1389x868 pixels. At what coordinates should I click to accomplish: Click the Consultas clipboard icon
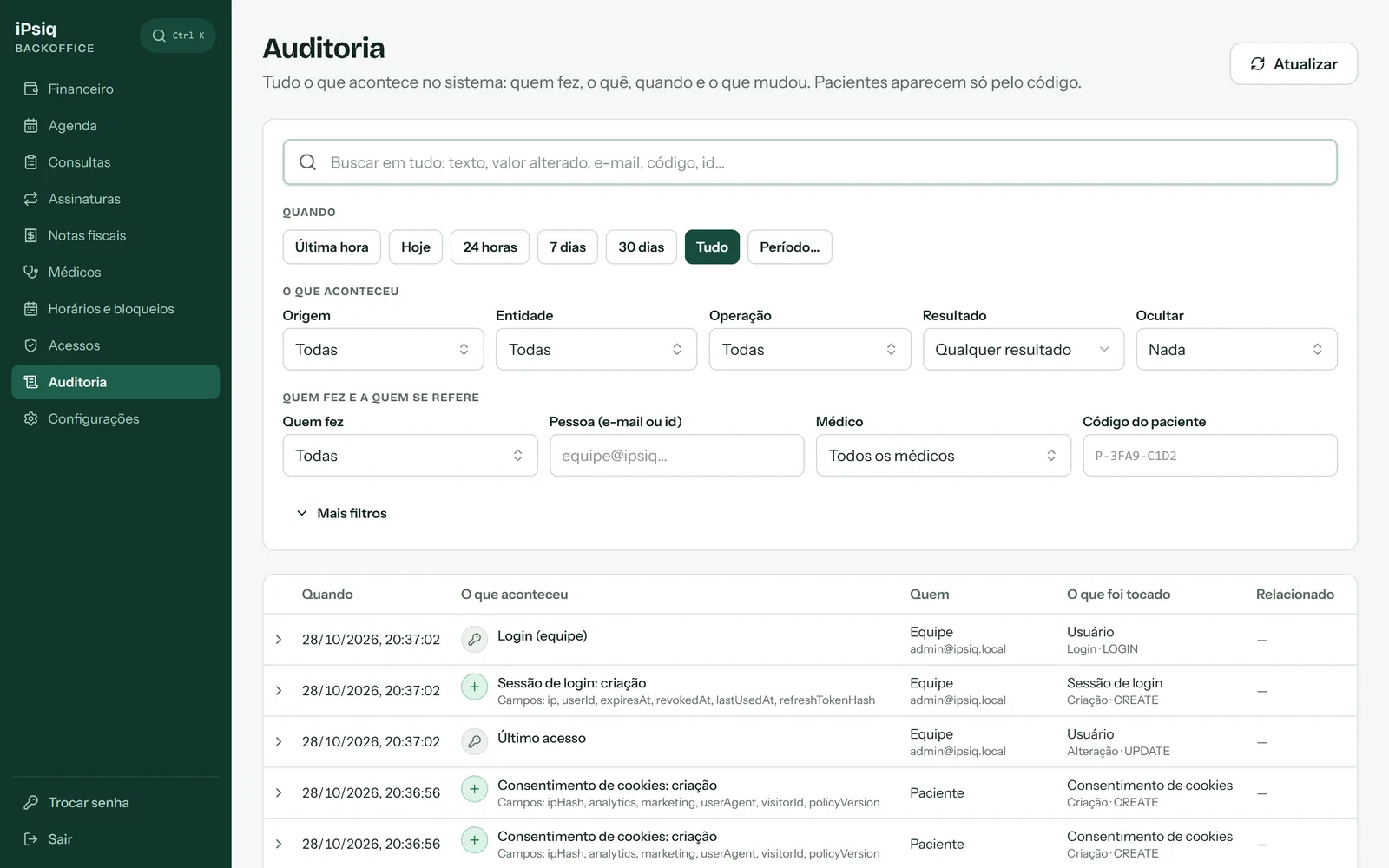click(x=31, y=161)
